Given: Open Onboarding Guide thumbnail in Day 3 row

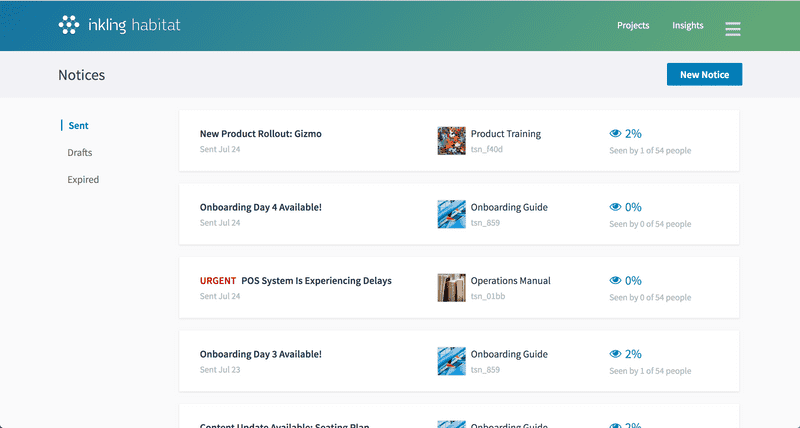Looking at the screenshot, I should click(452, 361).
